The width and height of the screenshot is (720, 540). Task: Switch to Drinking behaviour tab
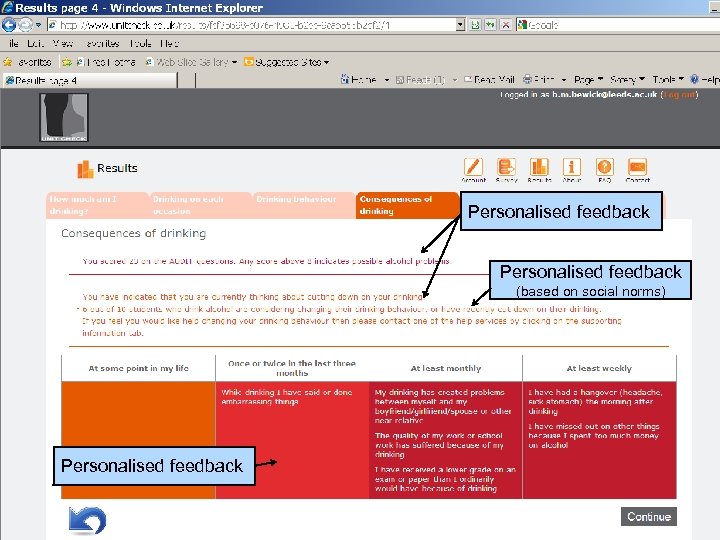pos(304,205)
